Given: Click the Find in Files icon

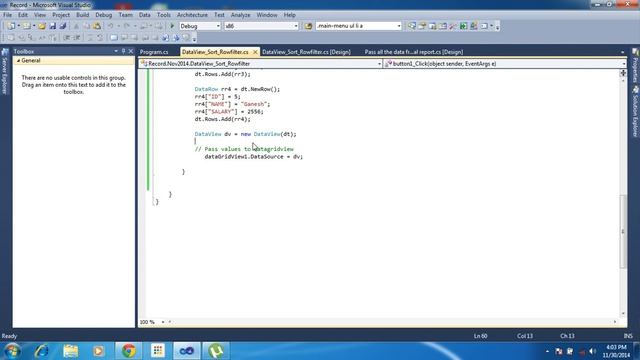Looking at the screenshot, I should pos(308,26).
